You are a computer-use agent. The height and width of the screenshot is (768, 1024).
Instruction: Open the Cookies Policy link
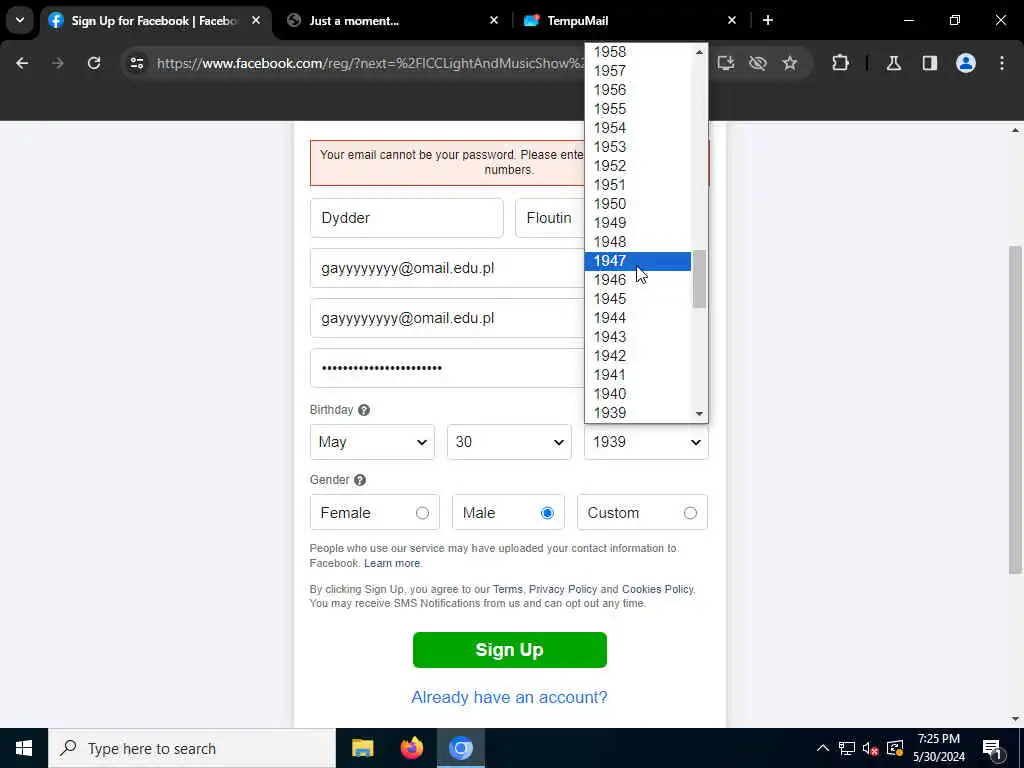point(658,590)
